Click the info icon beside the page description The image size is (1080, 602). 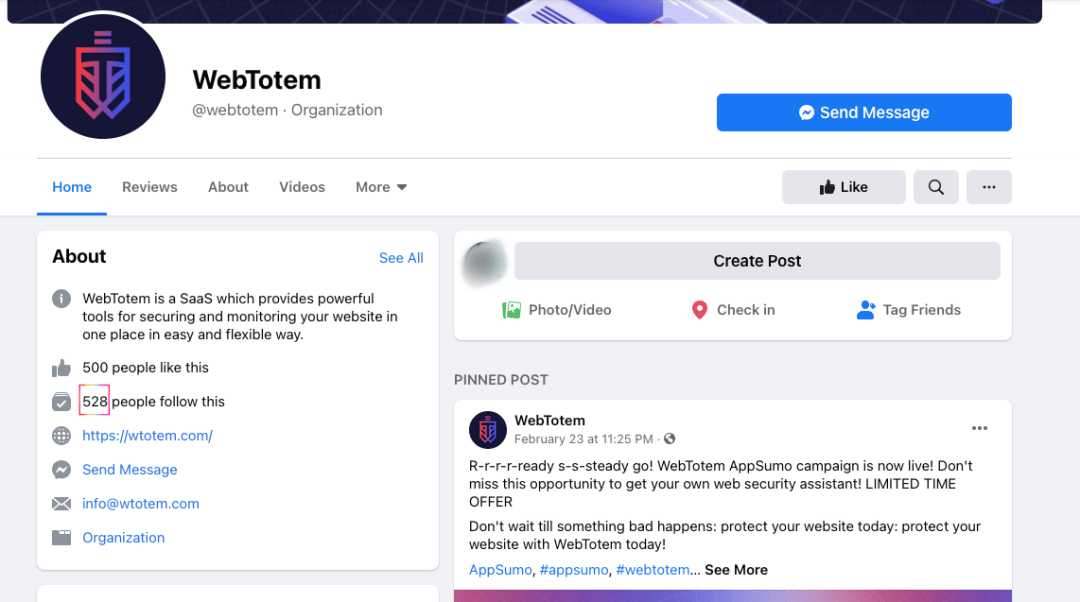click(x=61, y=299)
